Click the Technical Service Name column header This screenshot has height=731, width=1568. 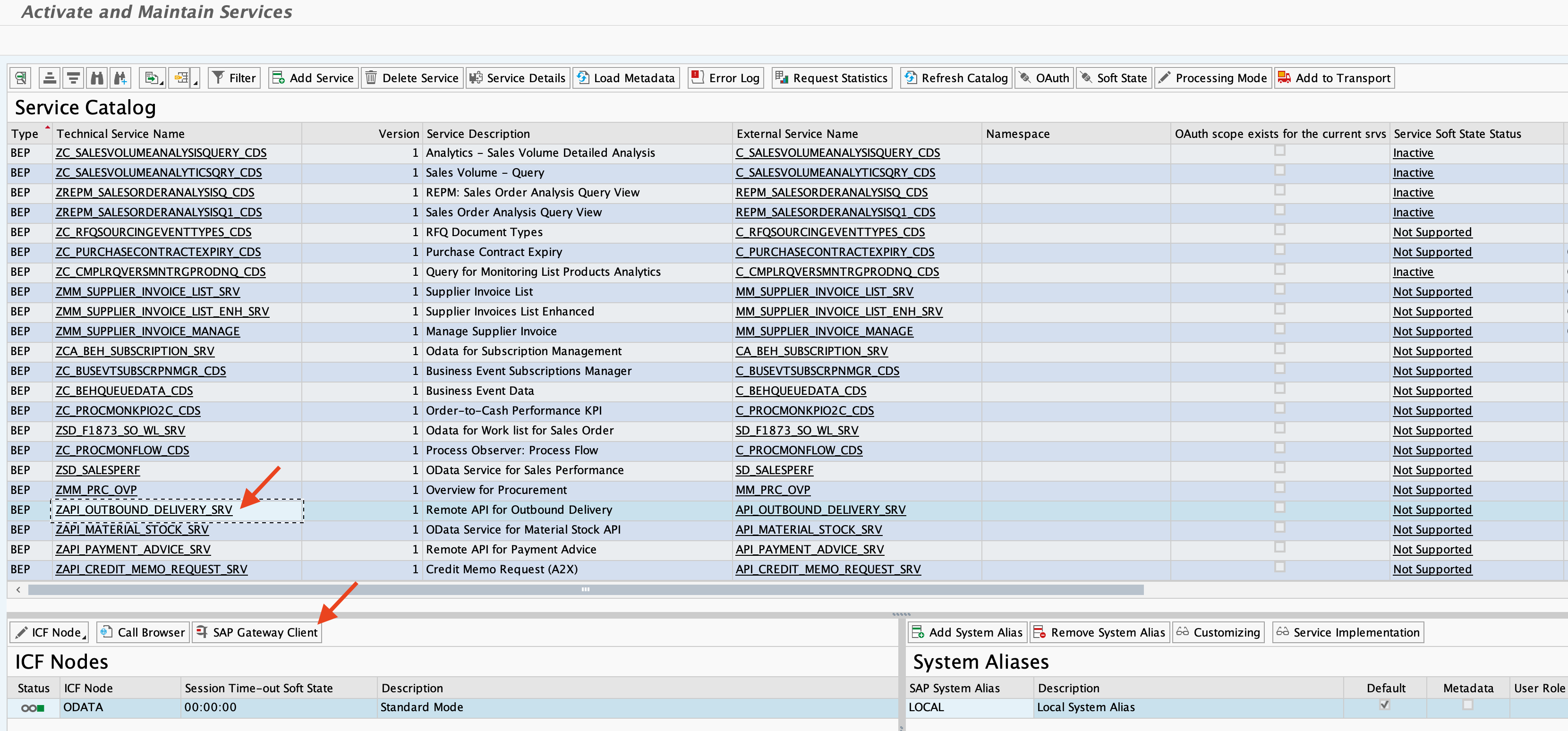tap(120, 134)
